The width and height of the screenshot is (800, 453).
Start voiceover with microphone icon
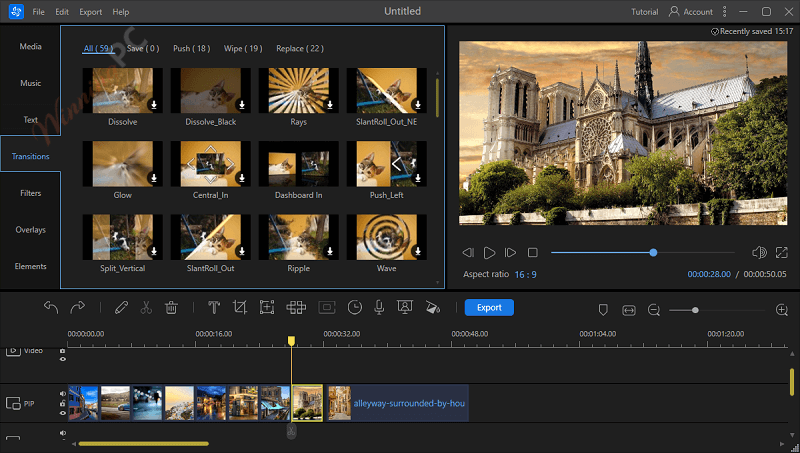pyautogui.click(x=379, y=307)
